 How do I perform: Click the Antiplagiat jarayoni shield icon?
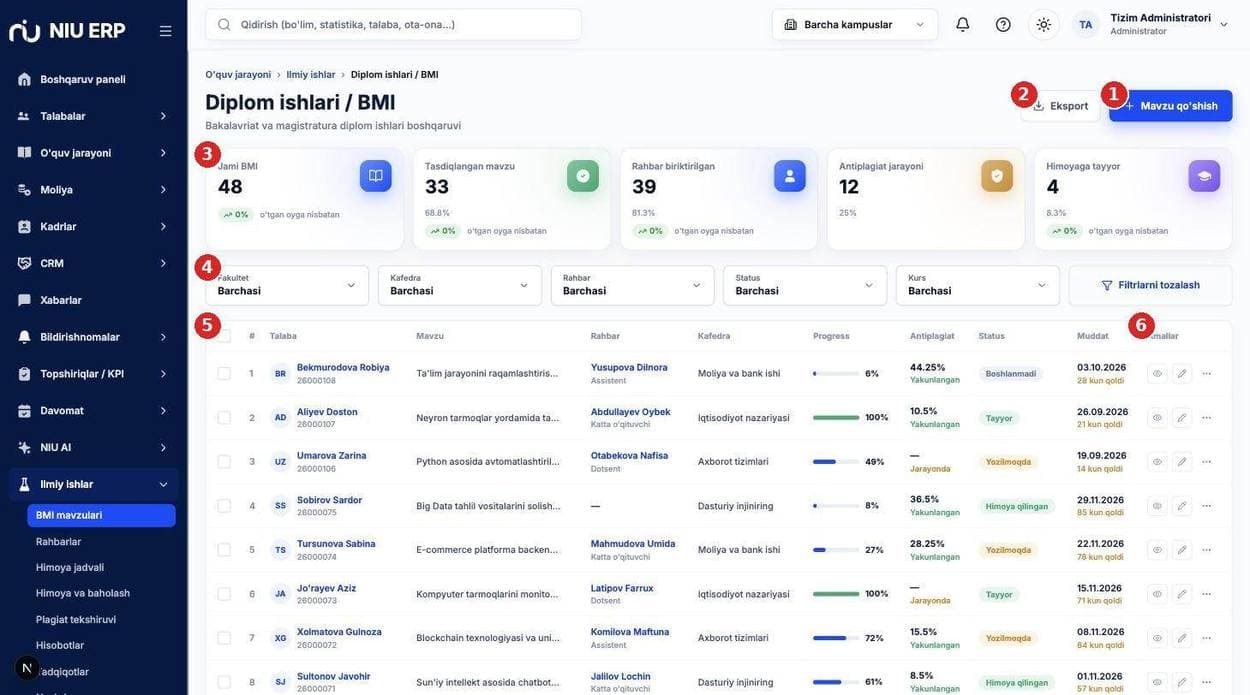(997, 176)
